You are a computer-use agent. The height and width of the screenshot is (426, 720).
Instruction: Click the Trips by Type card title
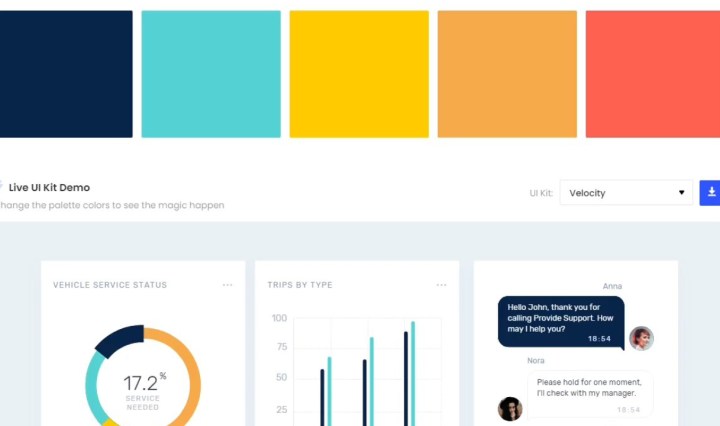tap(300, 285)
